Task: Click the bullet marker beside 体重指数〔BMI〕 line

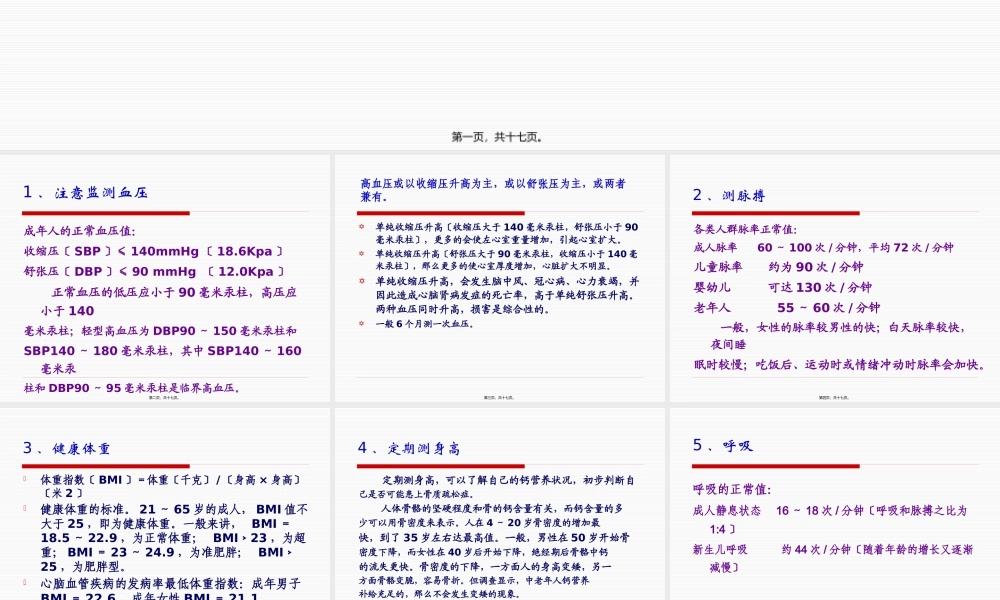Action: [24, 478]
